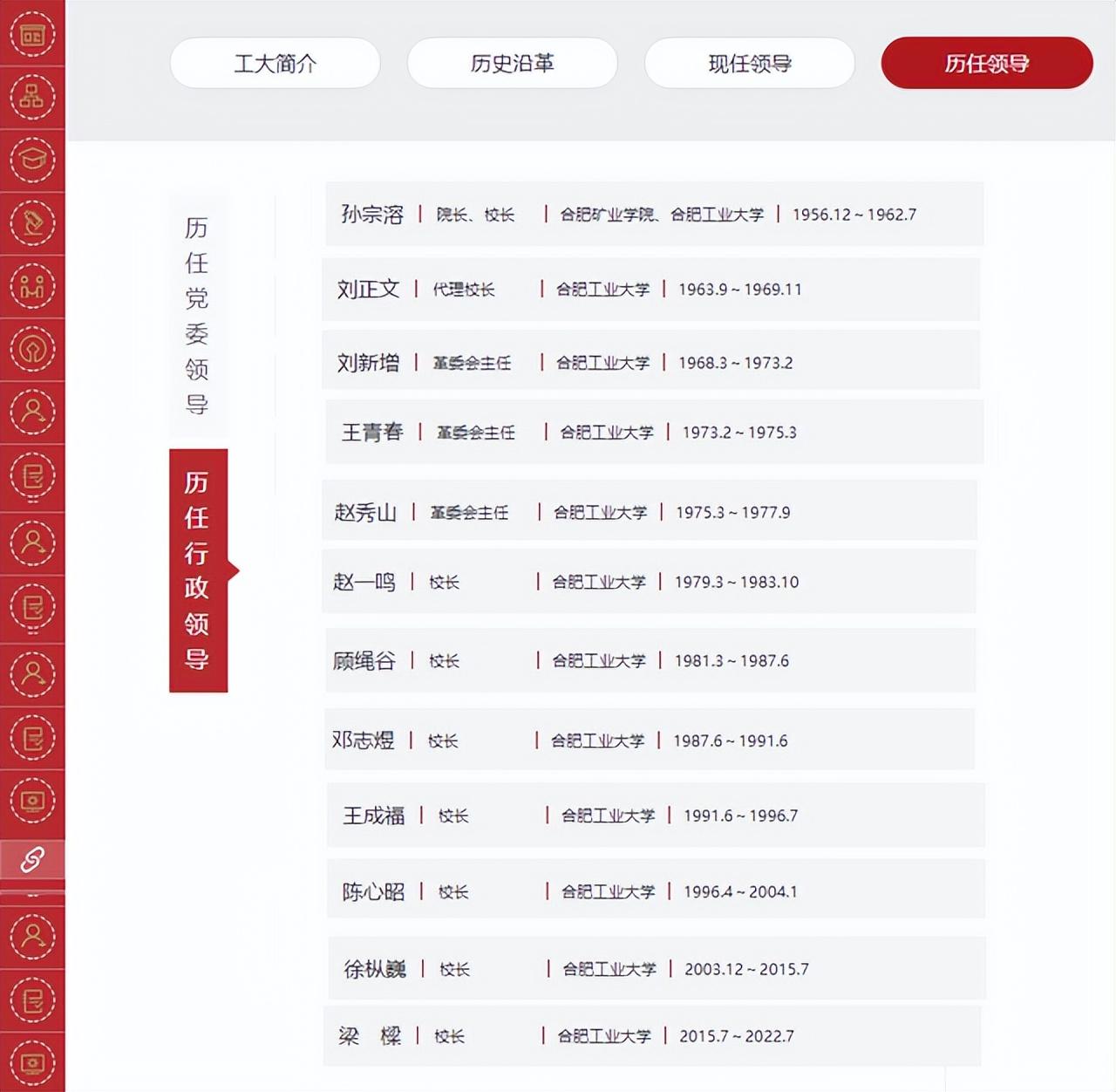Viewport: 1116px width, 1092px height.
Task: Switch to the 工大简介 tab
Action: point(276,63)
